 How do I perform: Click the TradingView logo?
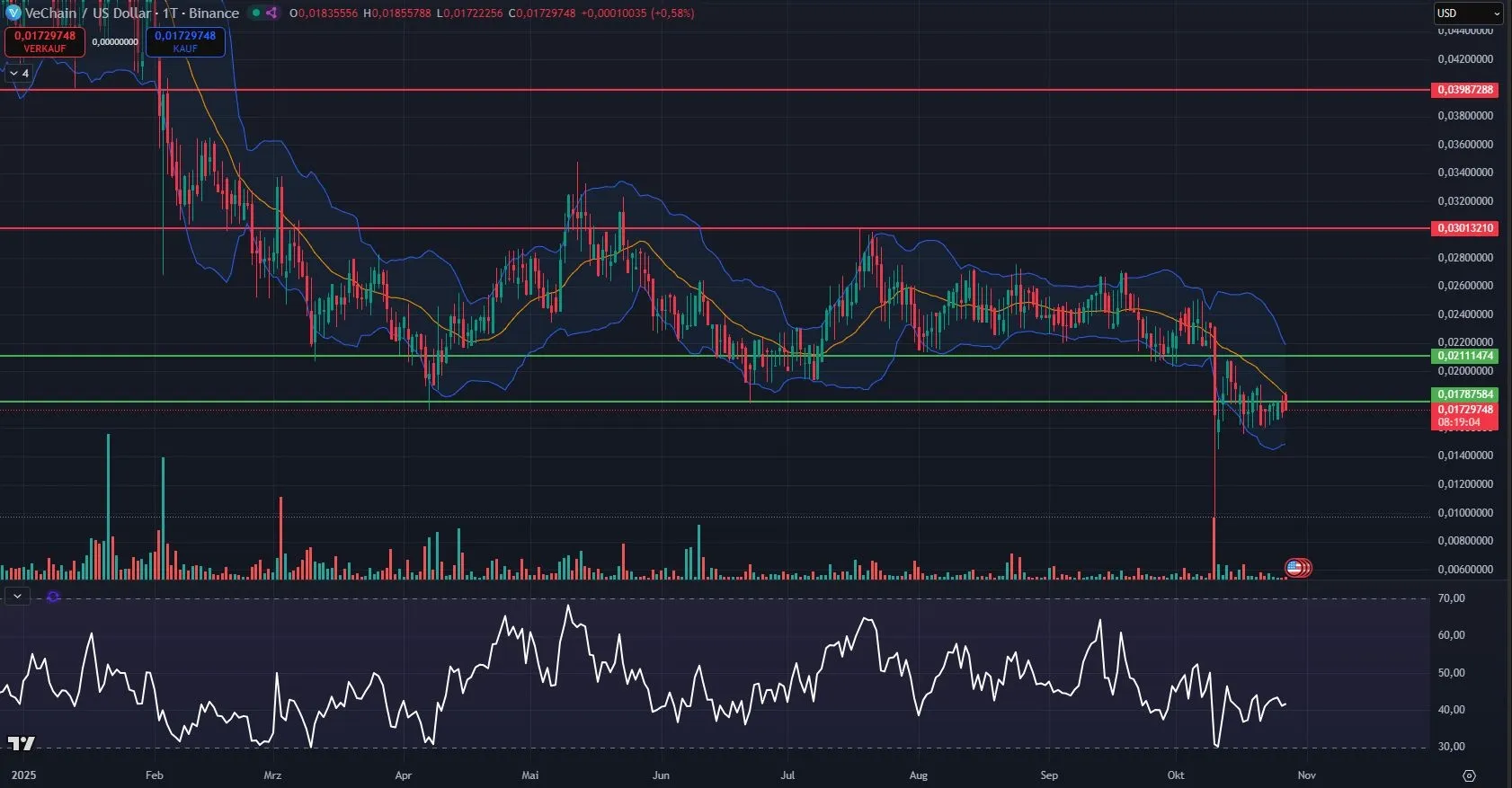click(21, 743)
